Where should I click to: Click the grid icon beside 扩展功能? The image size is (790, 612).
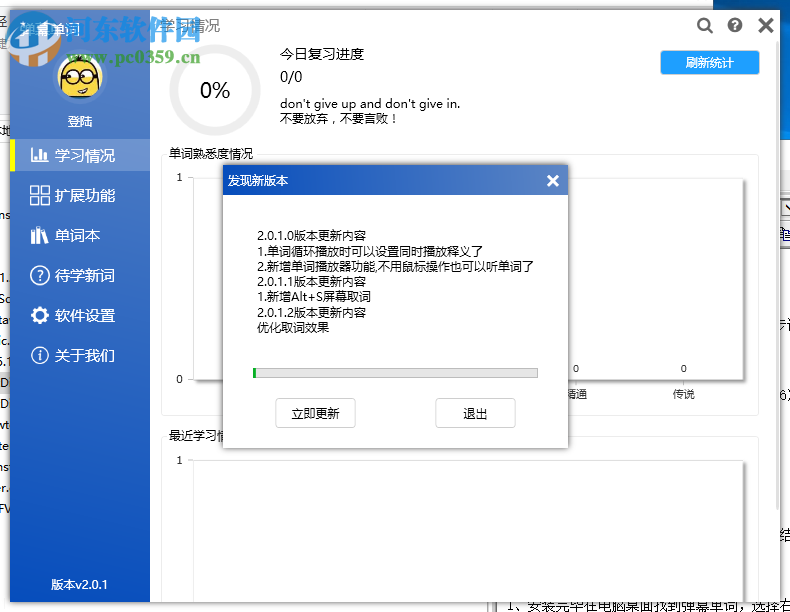point(39,195)
